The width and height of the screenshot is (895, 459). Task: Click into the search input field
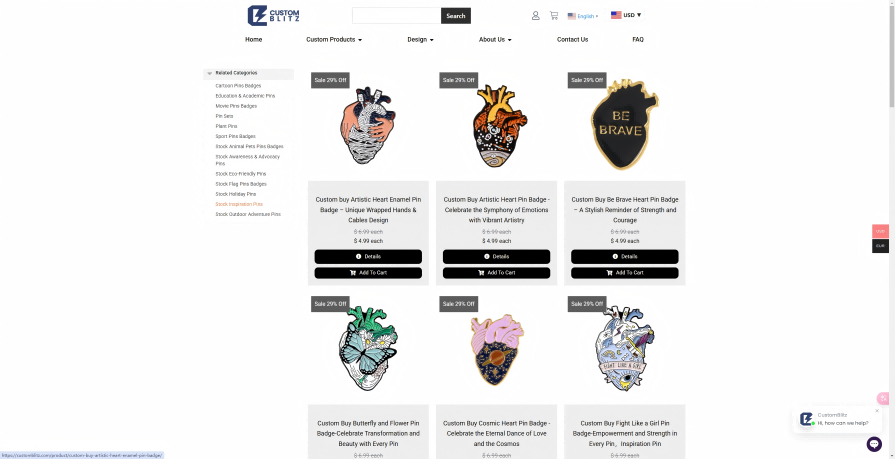coord(396,15)
